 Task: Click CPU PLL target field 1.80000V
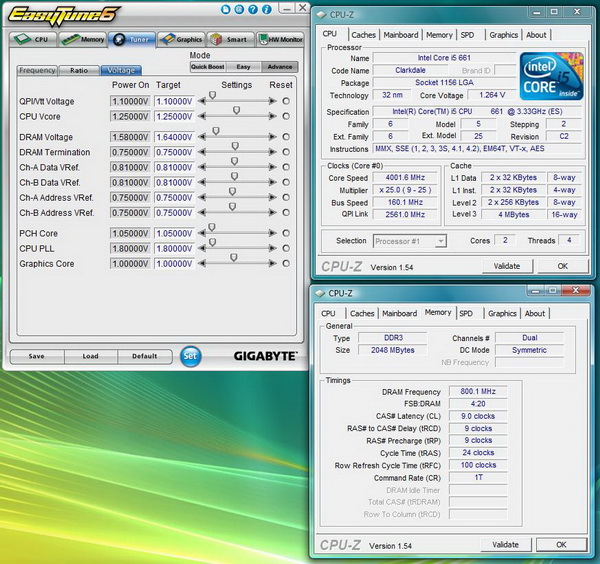click(174, 248)
